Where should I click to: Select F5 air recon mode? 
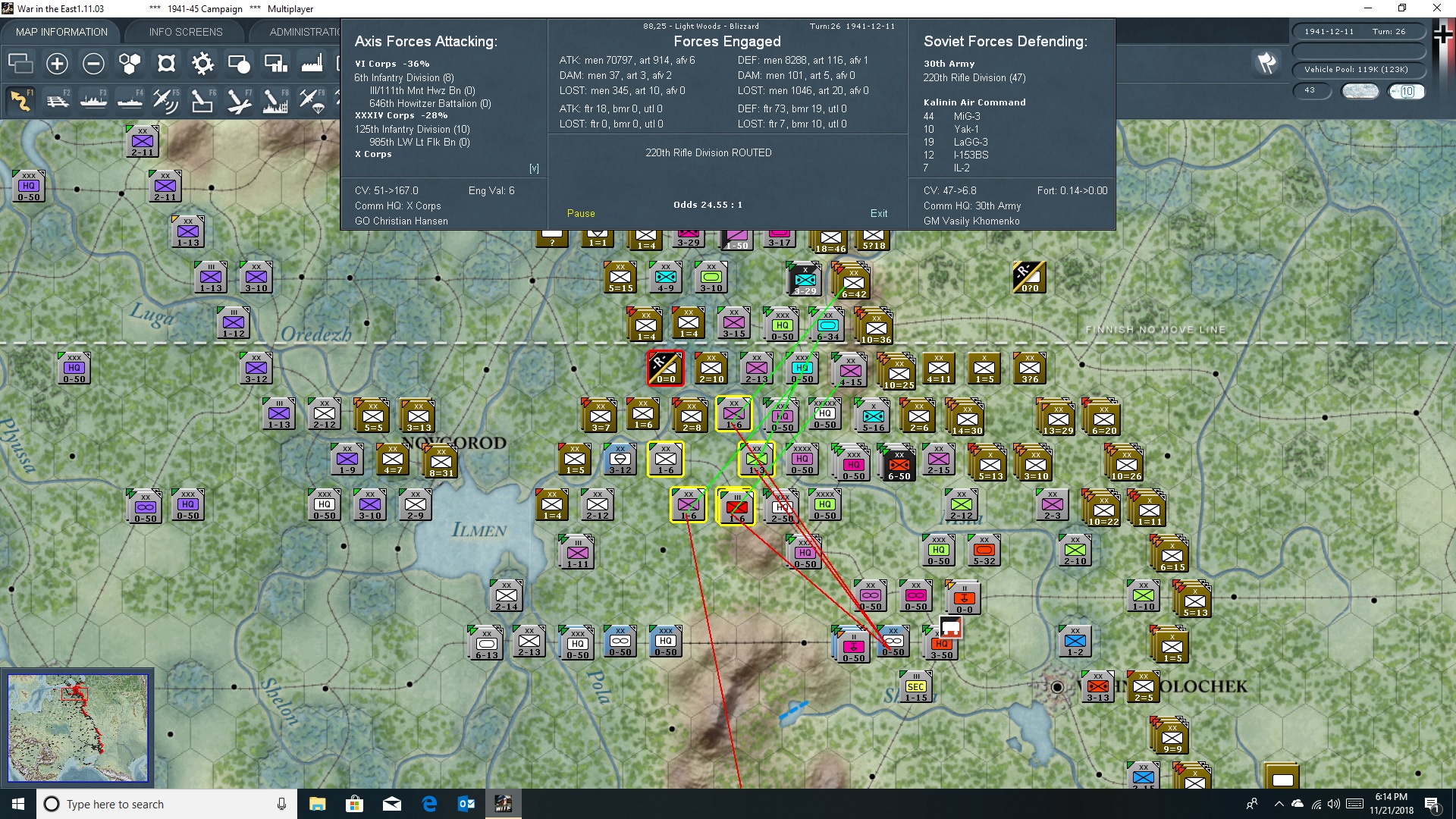click(x=166, y=100)
